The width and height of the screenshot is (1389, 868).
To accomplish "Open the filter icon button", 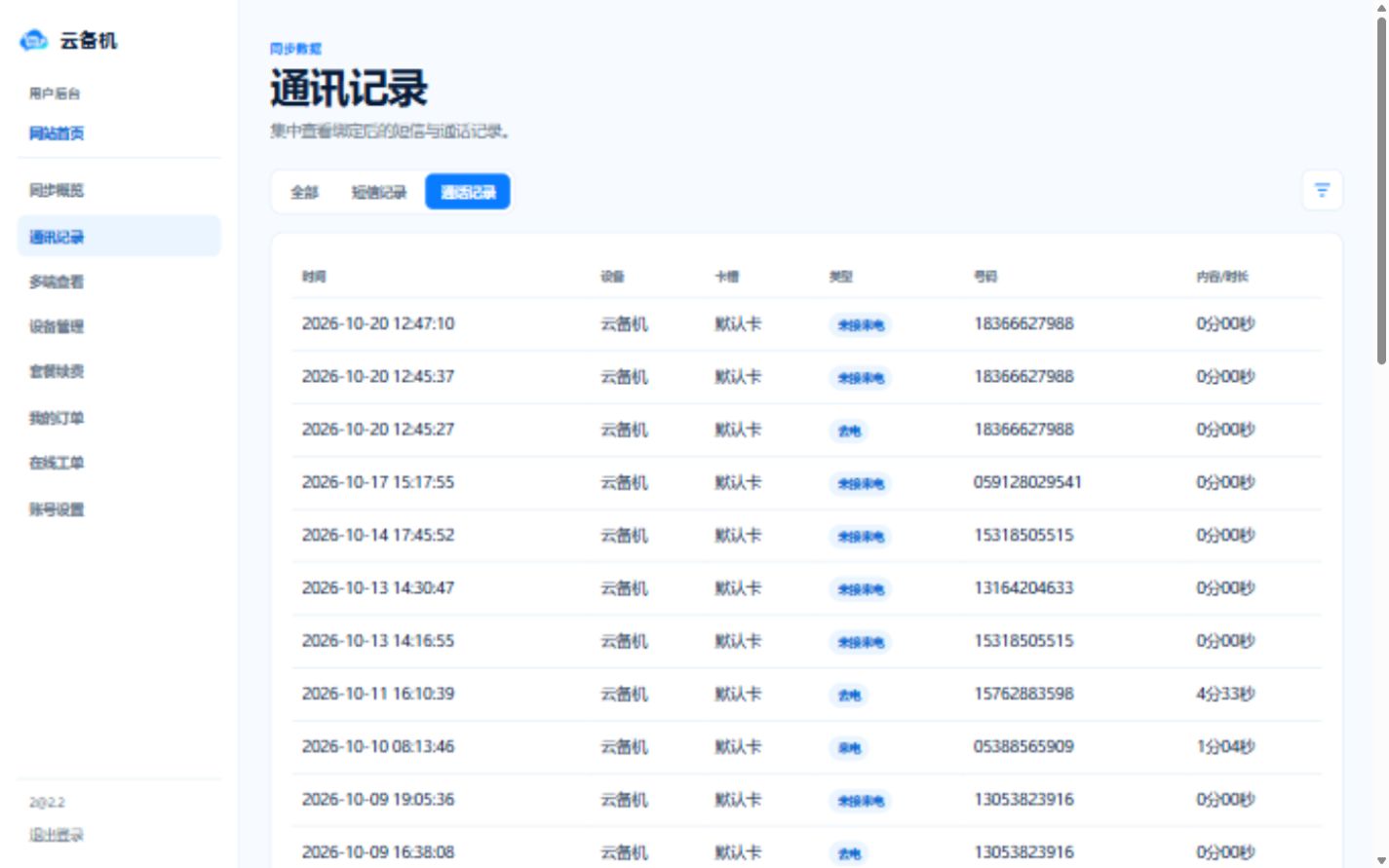I will (x=1322, y=190).
